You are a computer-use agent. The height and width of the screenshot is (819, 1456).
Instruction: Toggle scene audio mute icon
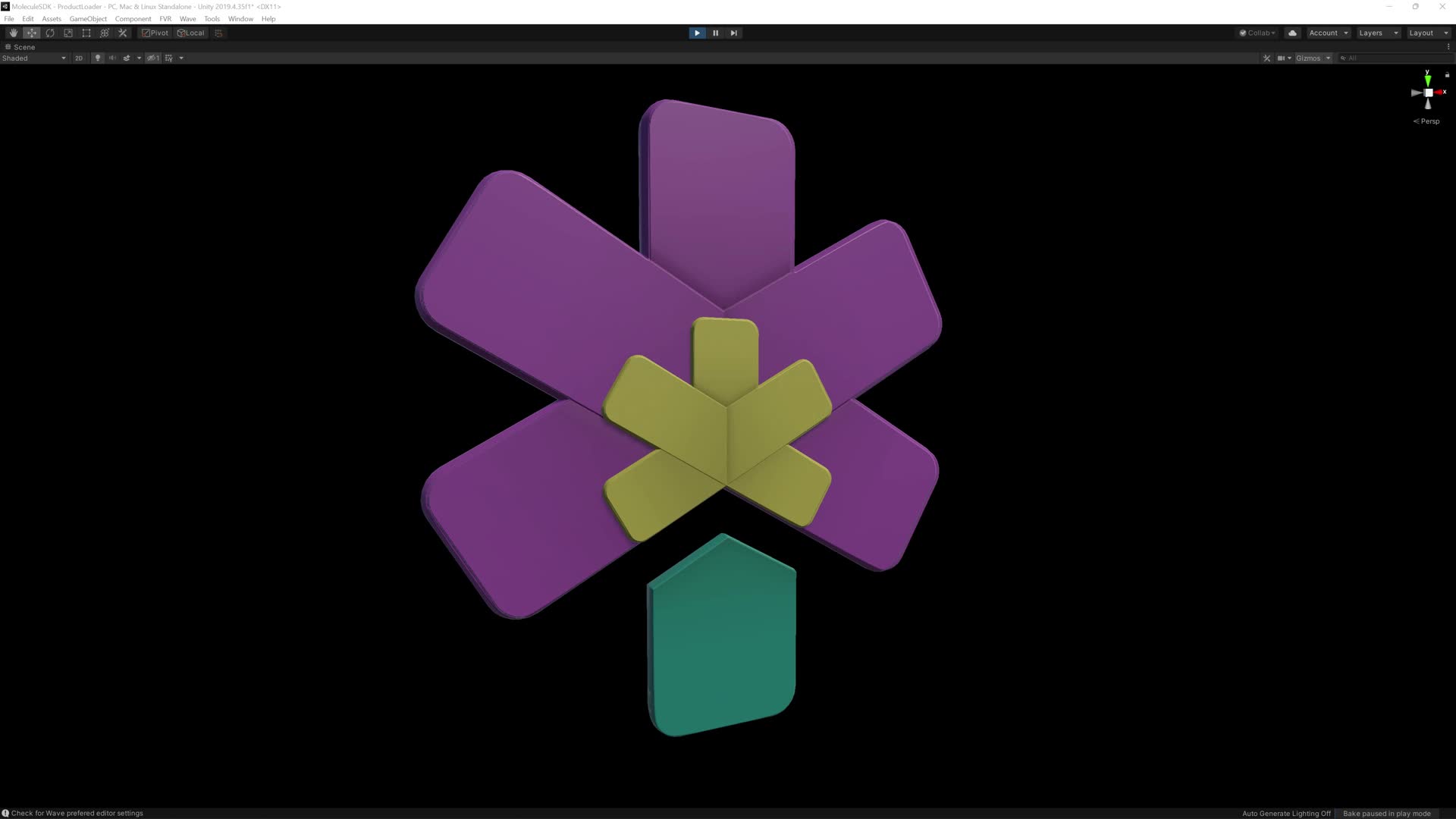pyautogui.click(x=112, y=58)
